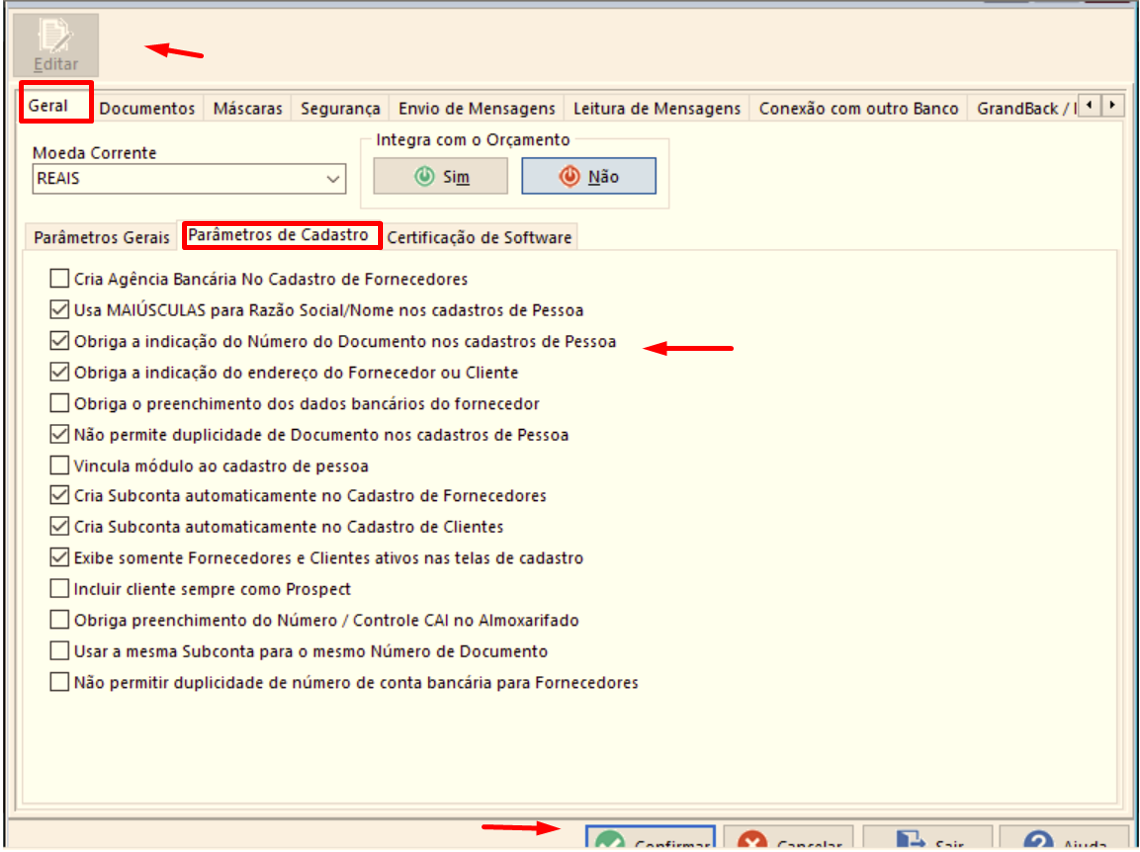
Task: Click the Sim button text label
Action: 456,177
